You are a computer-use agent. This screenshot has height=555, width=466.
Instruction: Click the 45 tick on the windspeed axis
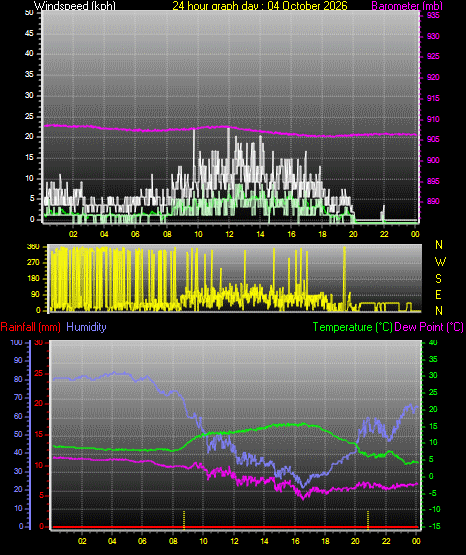tap(29, 34)
